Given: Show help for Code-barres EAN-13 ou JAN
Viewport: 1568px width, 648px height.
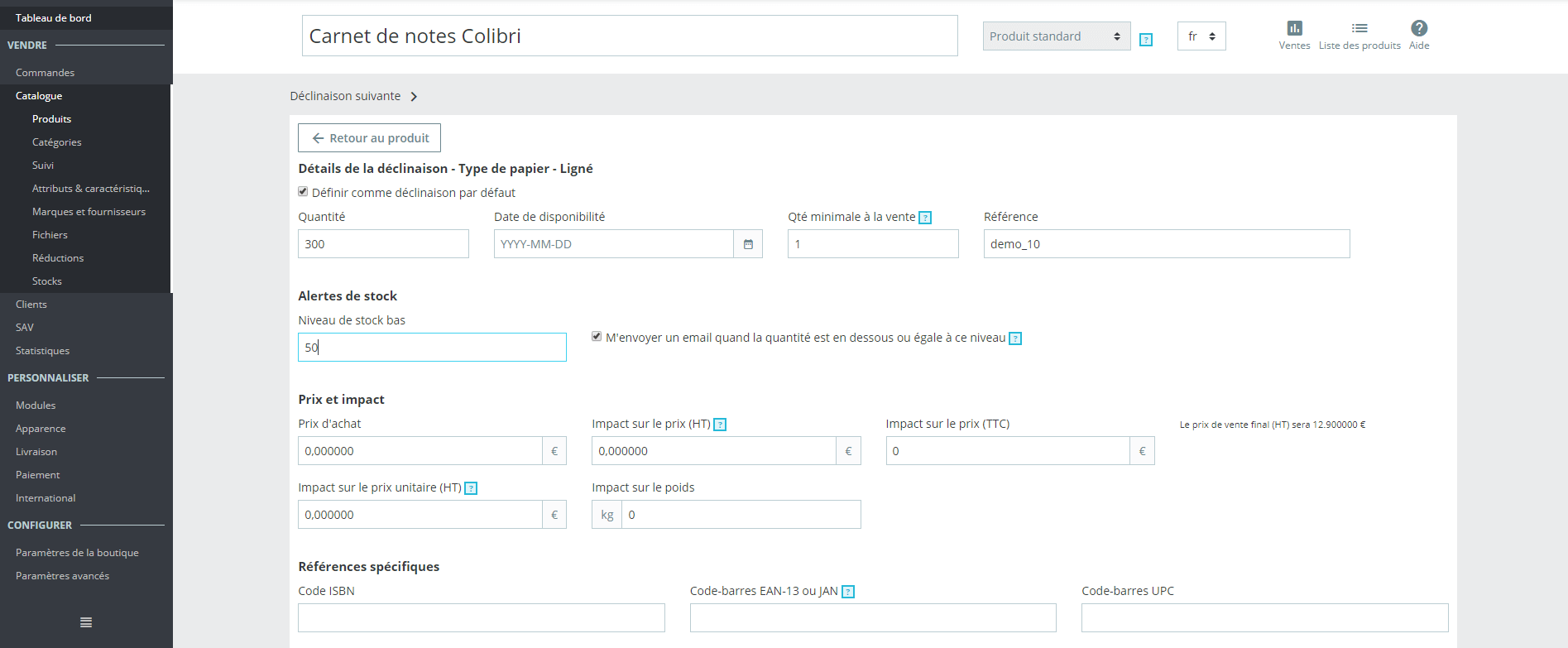Looking at the screenshot, I should pos(848,592).
